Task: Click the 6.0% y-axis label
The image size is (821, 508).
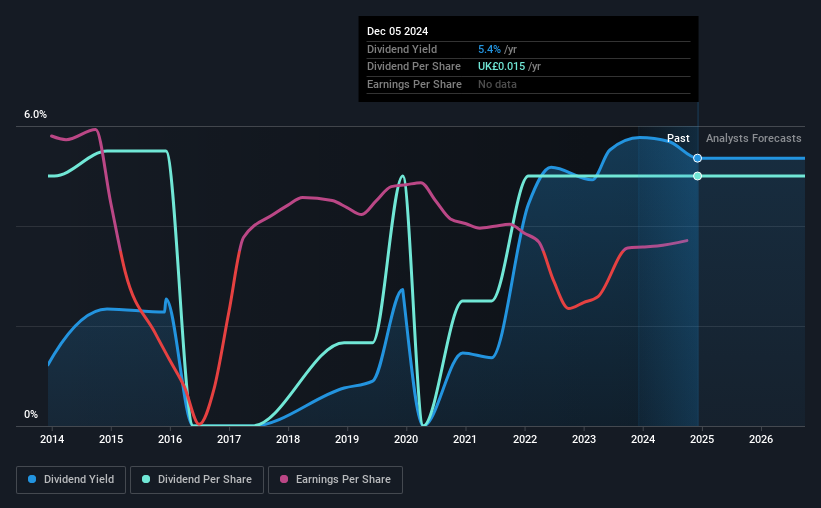Action: (x=35, y=114)
